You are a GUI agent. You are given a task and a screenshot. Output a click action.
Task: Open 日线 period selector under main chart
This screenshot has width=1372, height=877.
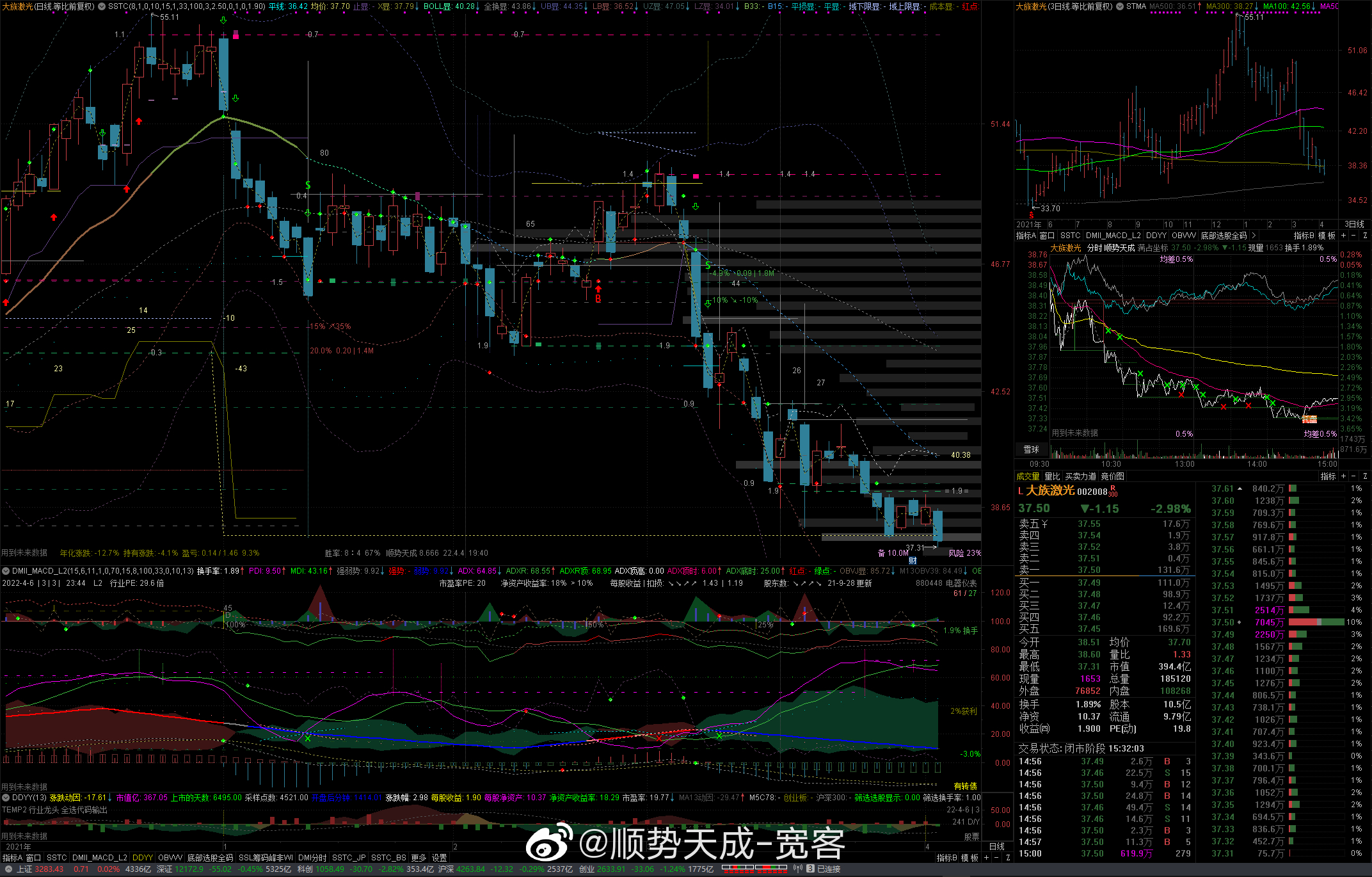click(x=996, y=846)
